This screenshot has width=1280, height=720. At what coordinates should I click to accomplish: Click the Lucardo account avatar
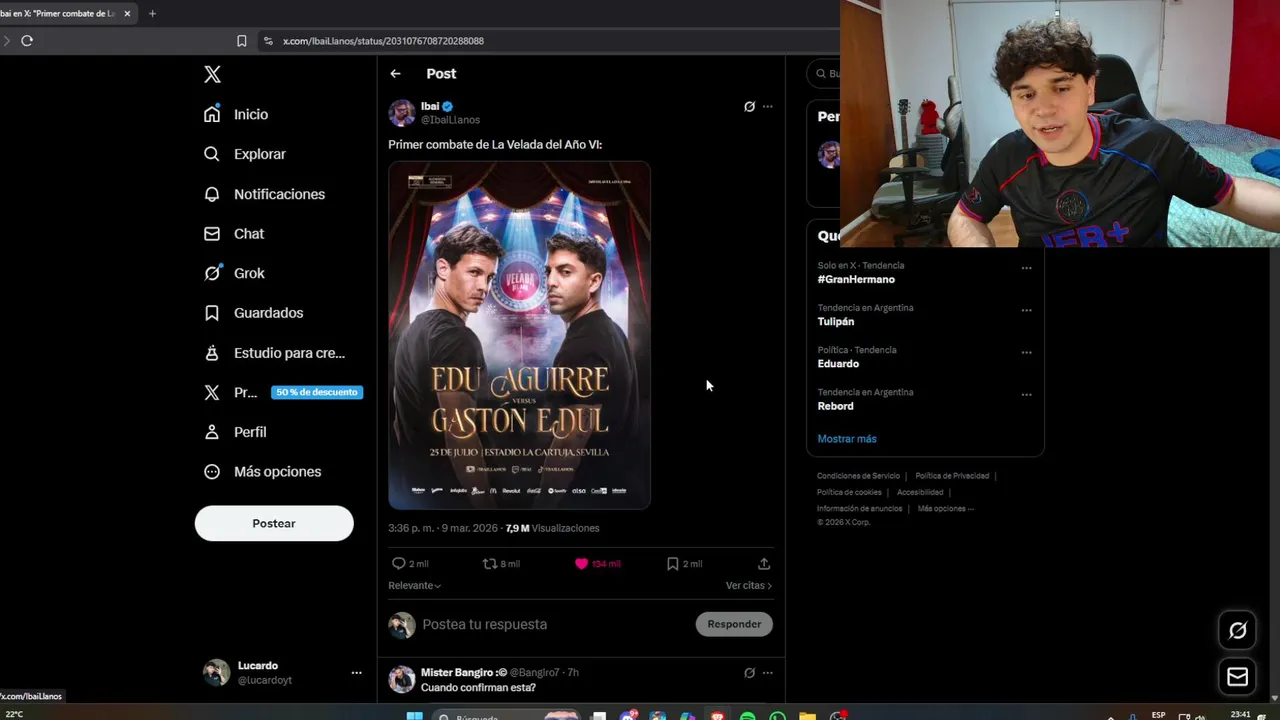click(216, 673)
